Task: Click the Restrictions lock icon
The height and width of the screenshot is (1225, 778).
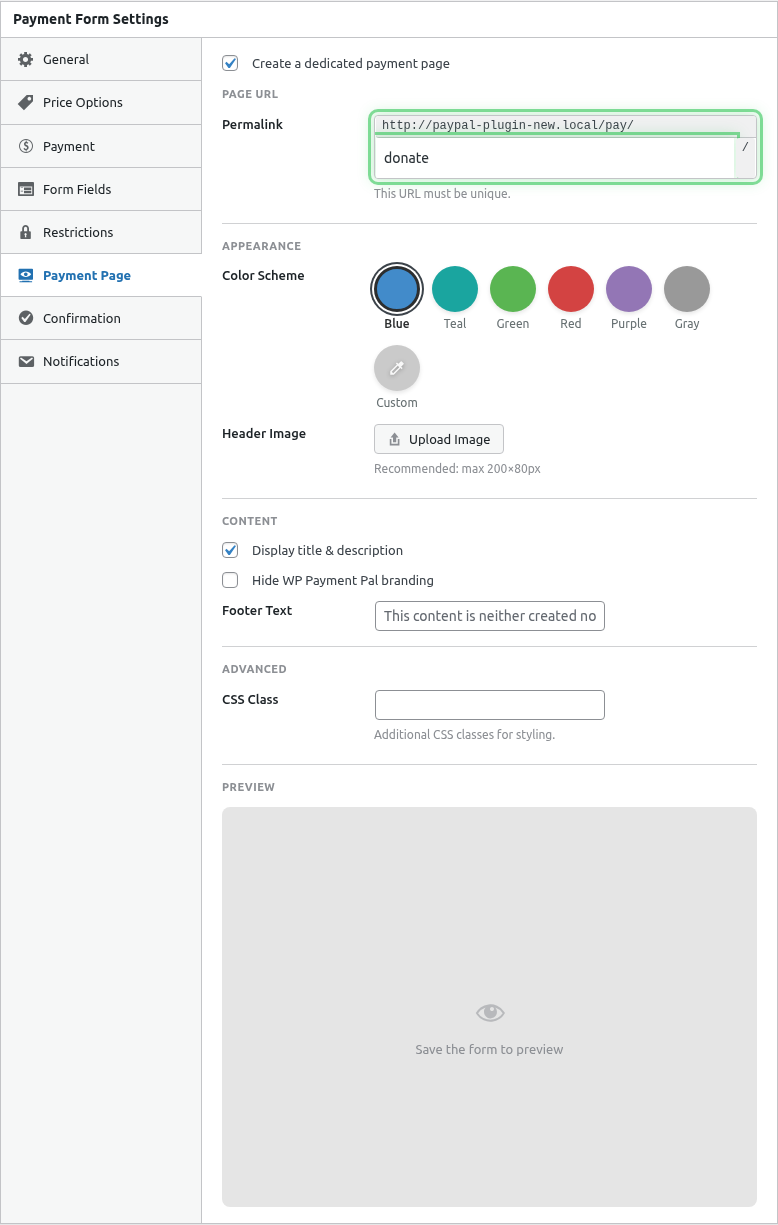Action: pos(26,232)
